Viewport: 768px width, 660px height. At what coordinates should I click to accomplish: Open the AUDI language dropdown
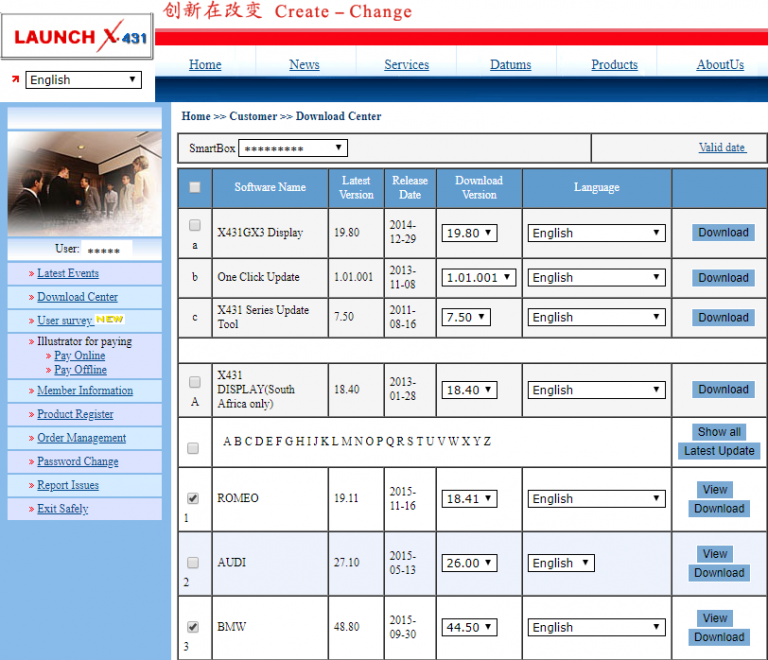tap(561, 563)
